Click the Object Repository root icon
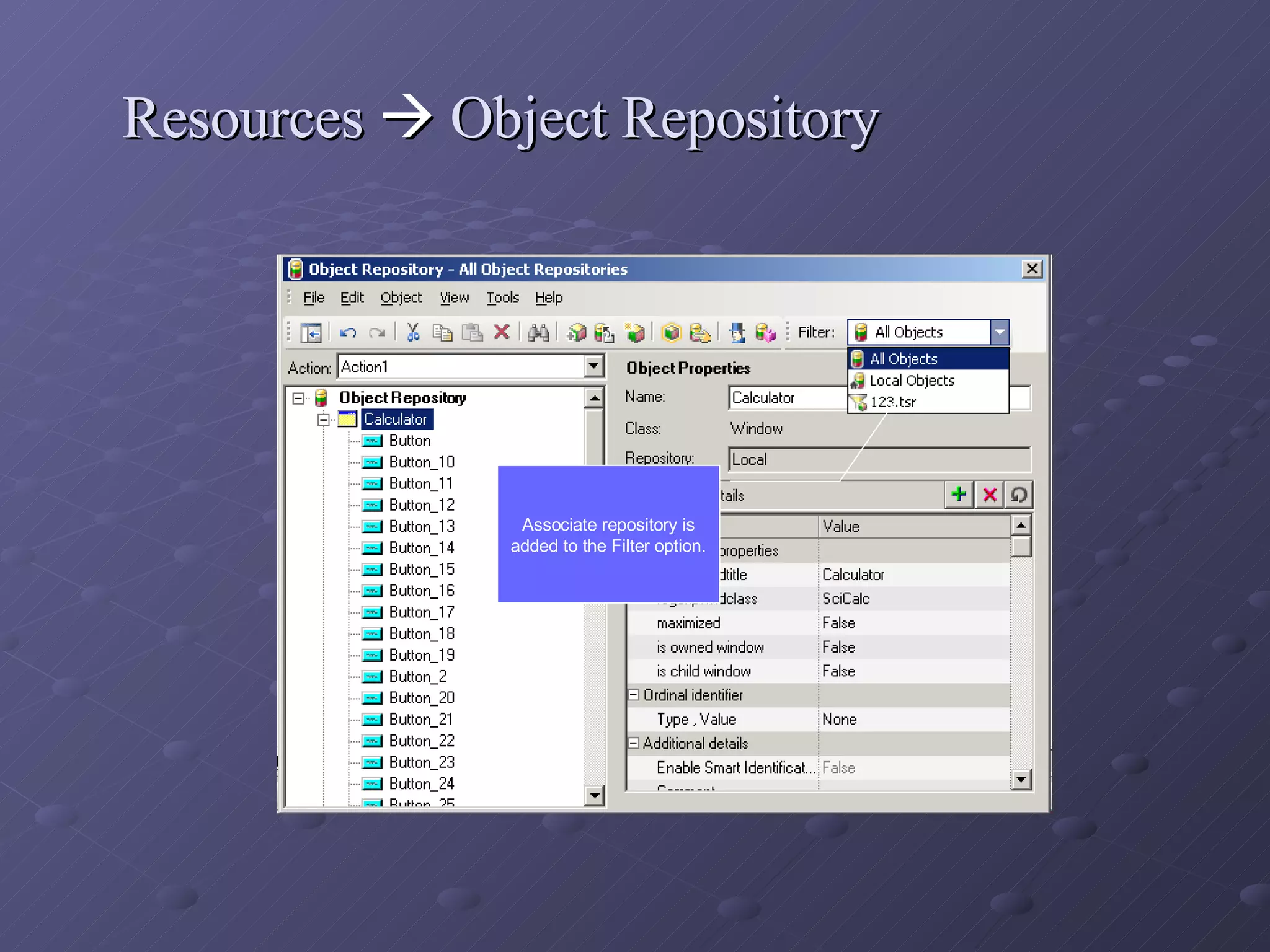Viewport: 1270px width, 952px height. [321, 397]
